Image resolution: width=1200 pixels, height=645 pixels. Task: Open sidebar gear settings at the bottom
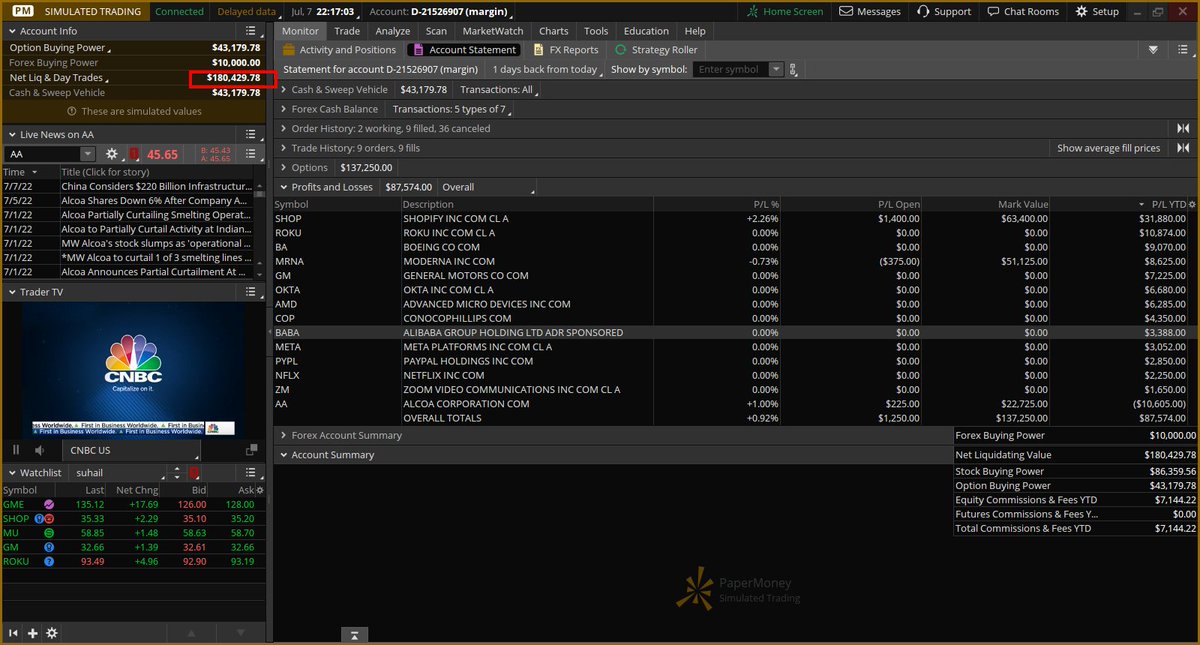(x=52, y=633)
